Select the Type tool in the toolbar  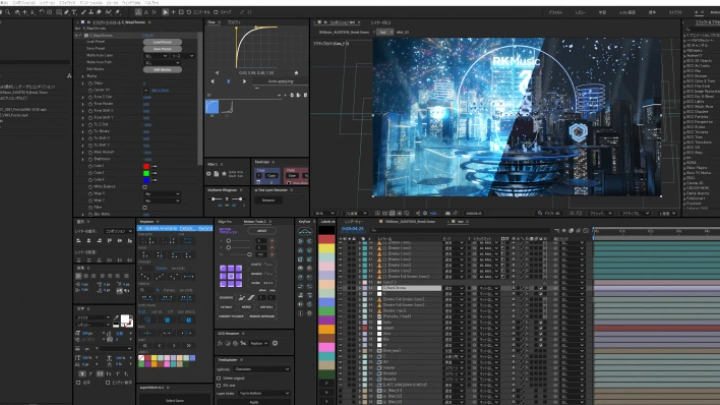tap(74, 12)
